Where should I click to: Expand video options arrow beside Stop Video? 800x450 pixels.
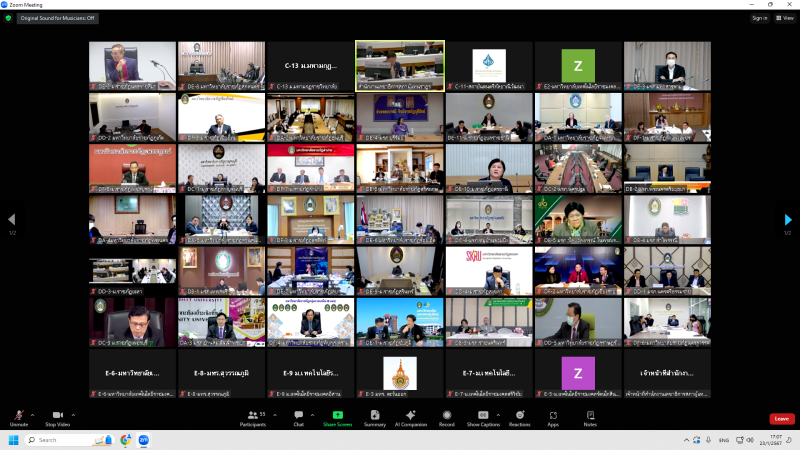pyautogui.click(x=74, y=414)
